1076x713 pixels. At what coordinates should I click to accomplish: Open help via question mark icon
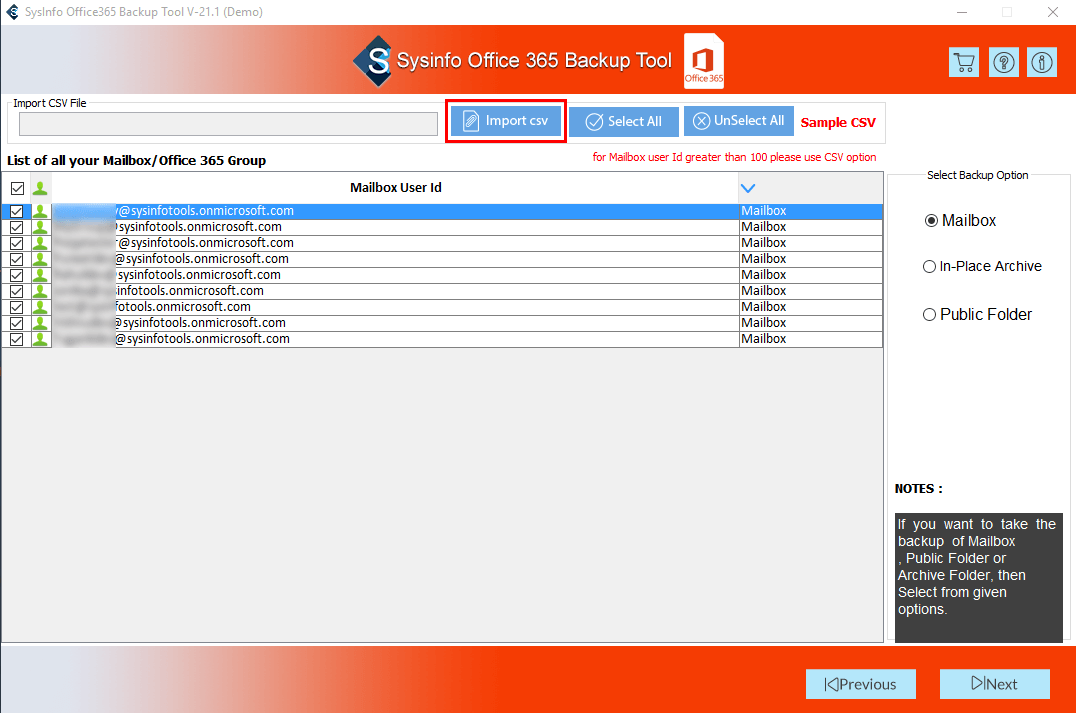[1004, 62]
